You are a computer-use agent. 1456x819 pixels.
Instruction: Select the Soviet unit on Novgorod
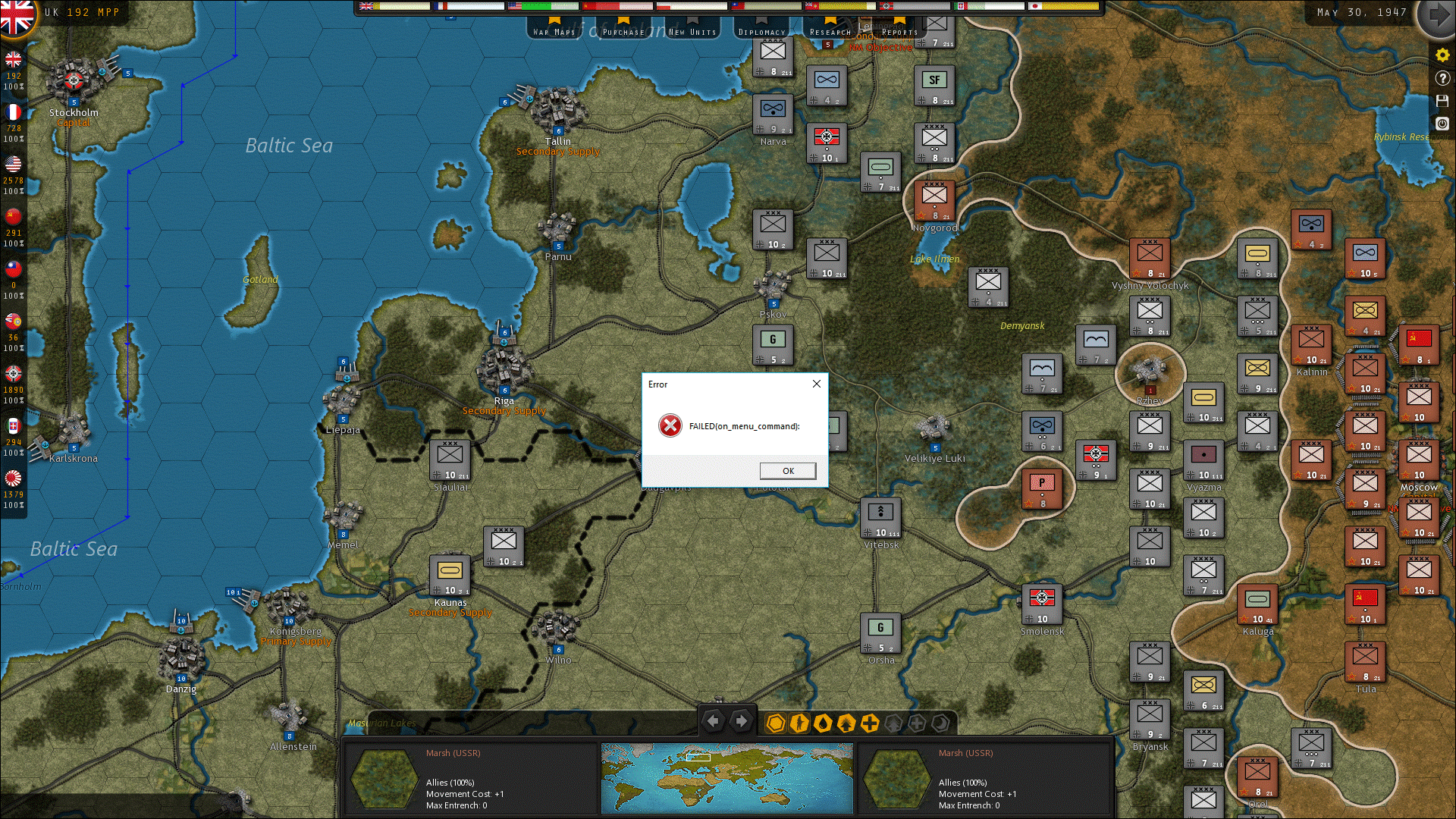(x=934, y=201)
